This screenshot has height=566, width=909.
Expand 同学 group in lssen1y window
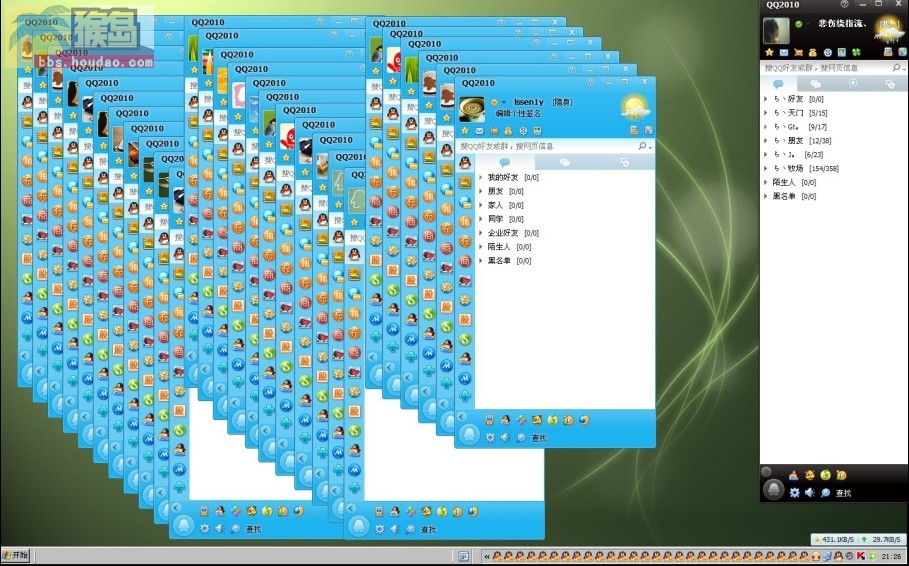(x=481, y=219)
